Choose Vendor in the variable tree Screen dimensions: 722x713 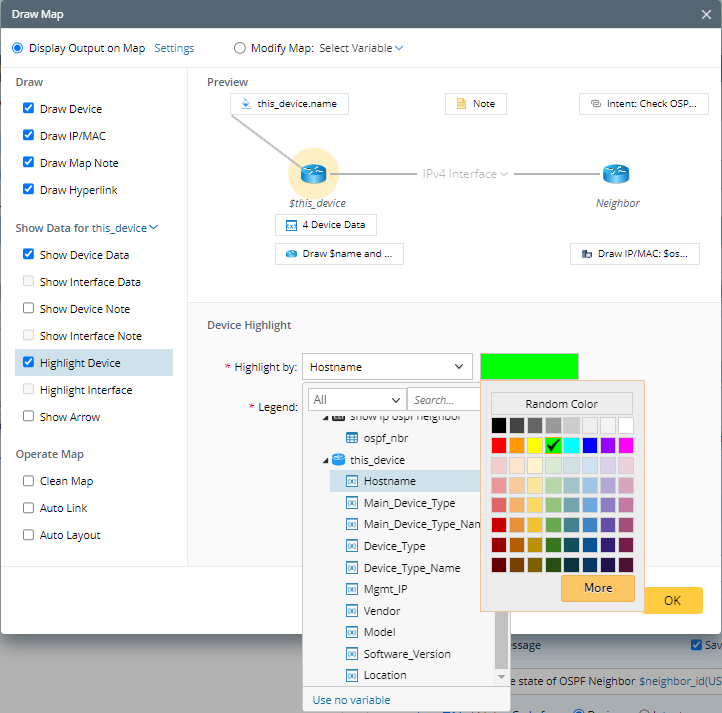(x=382, y=611)
